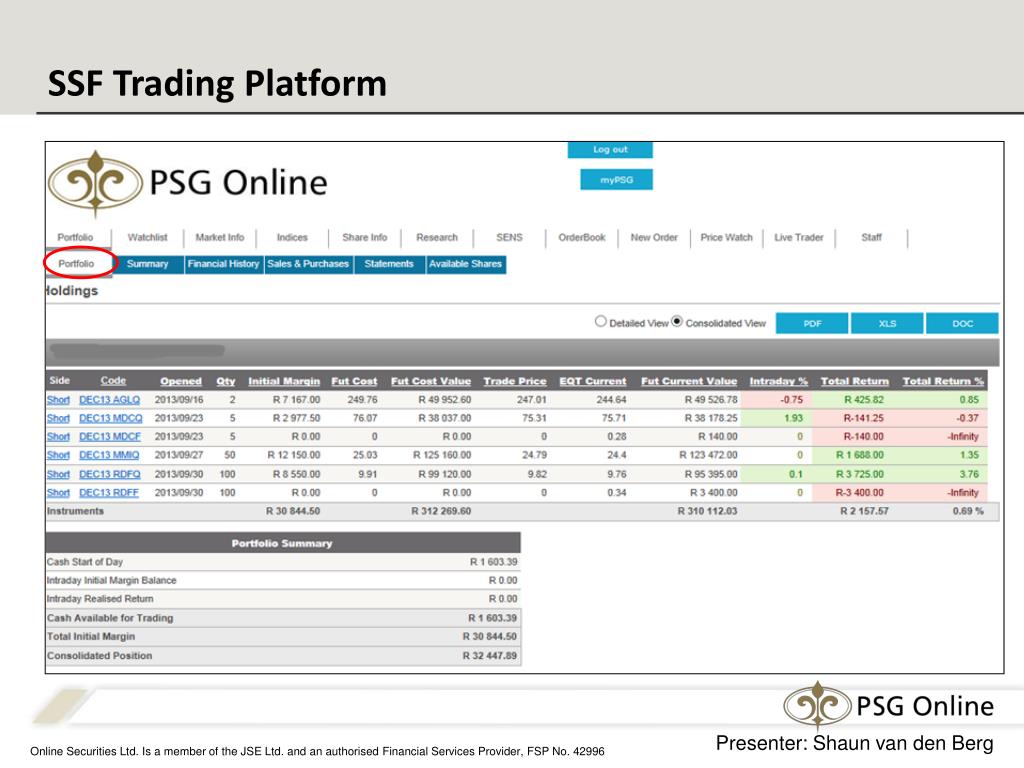Sort by Total Return column header
Image resolution: width=1024 pixels, height=768 pixels.
coord(855,381)
